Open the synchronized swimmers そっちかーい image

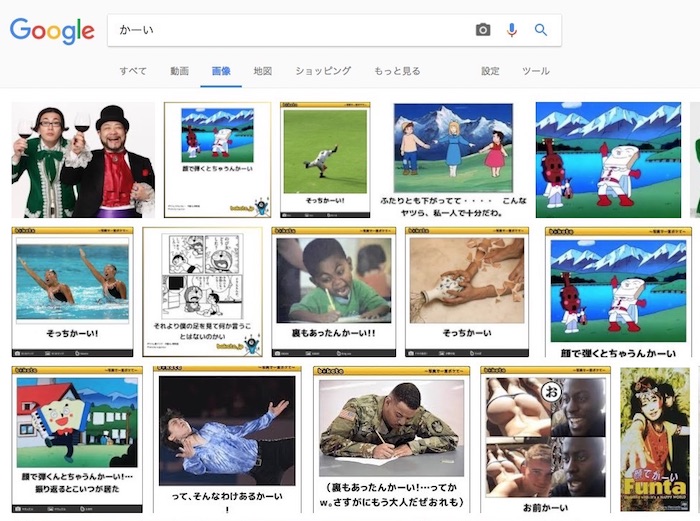pyautogui.click(x=72, y=291)
